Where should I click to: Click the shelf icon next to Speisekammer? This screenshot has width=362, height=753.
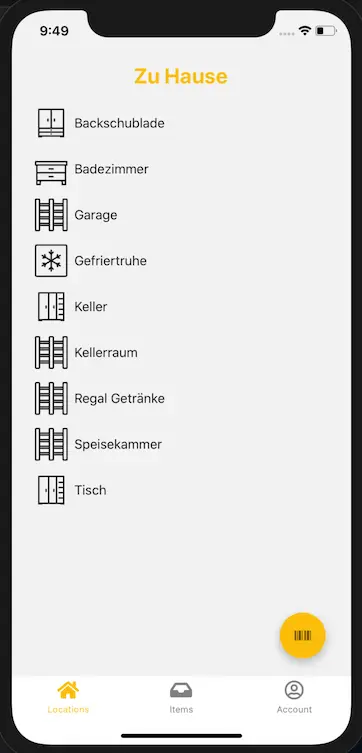(x=51, y=444)
